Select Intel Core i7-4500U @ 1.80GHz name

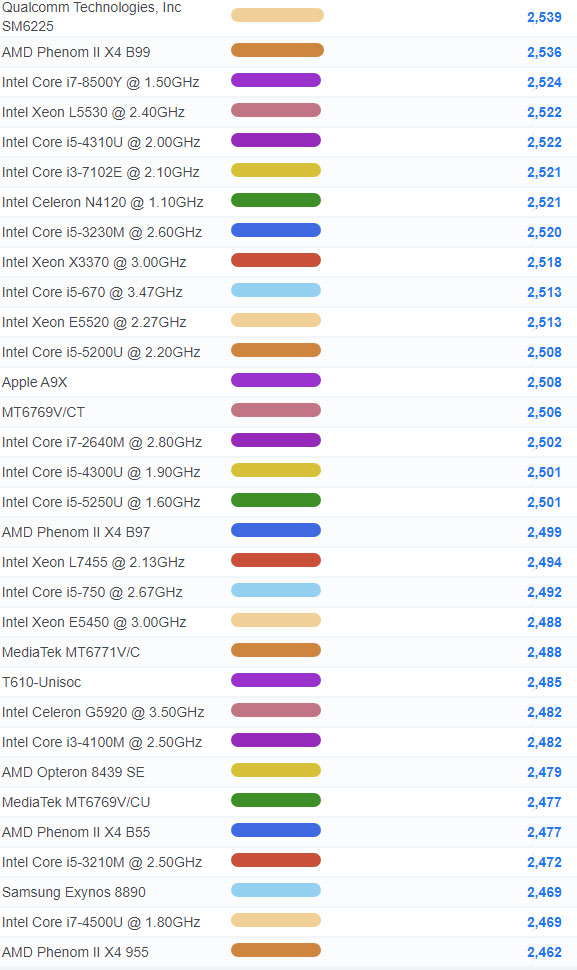click(x=101, y=922)
